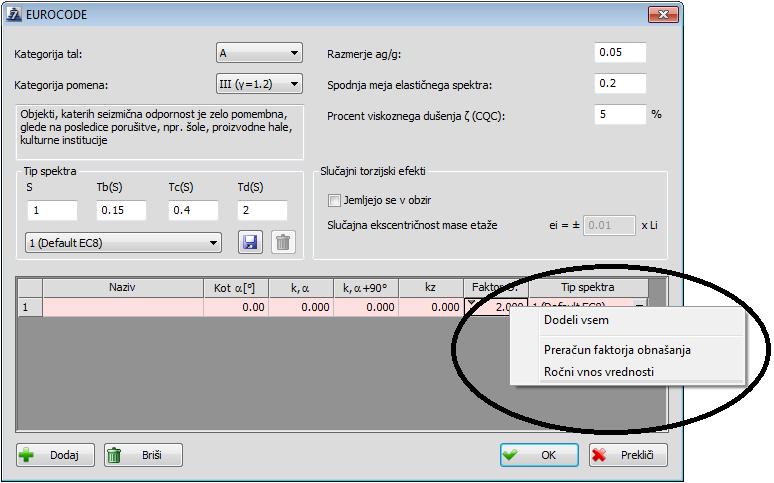The height and width of the screenshot is (483, 774).
Task: Select 'Ročni vnos vrednosti' menu entry
Action: (x=599, y=371)
